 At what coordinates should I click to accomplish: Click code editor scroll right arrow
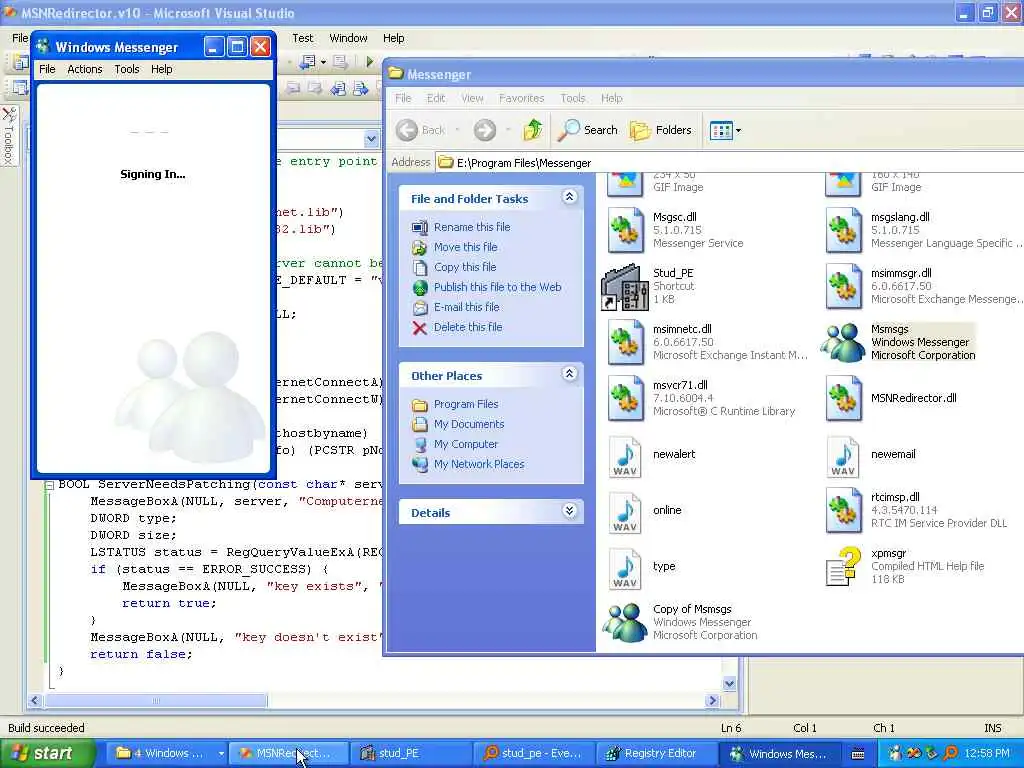point(712,701)
